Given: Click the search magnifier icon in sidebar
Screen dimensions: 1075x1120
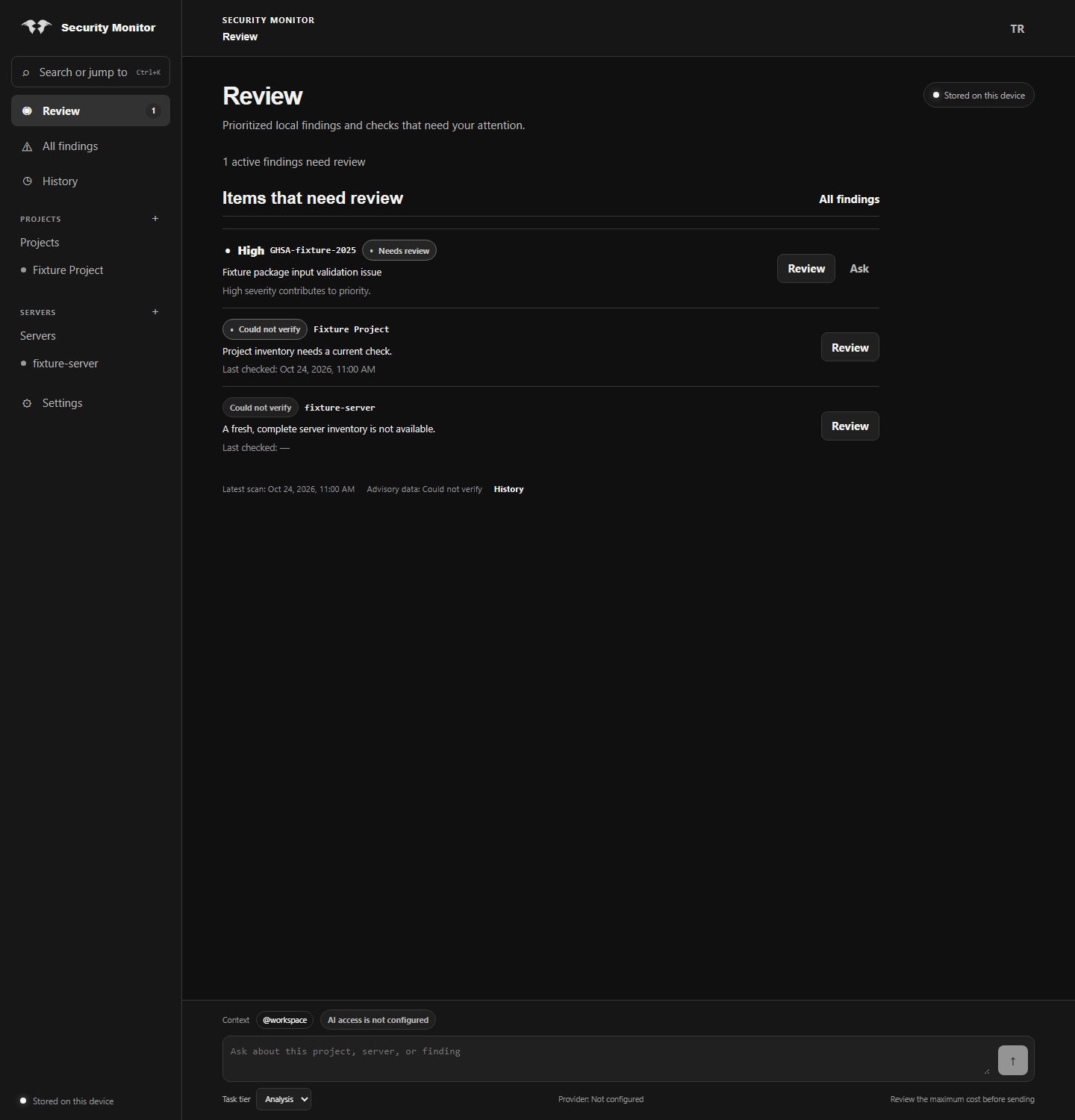Looking at the screenshot, I should point(26,72).
